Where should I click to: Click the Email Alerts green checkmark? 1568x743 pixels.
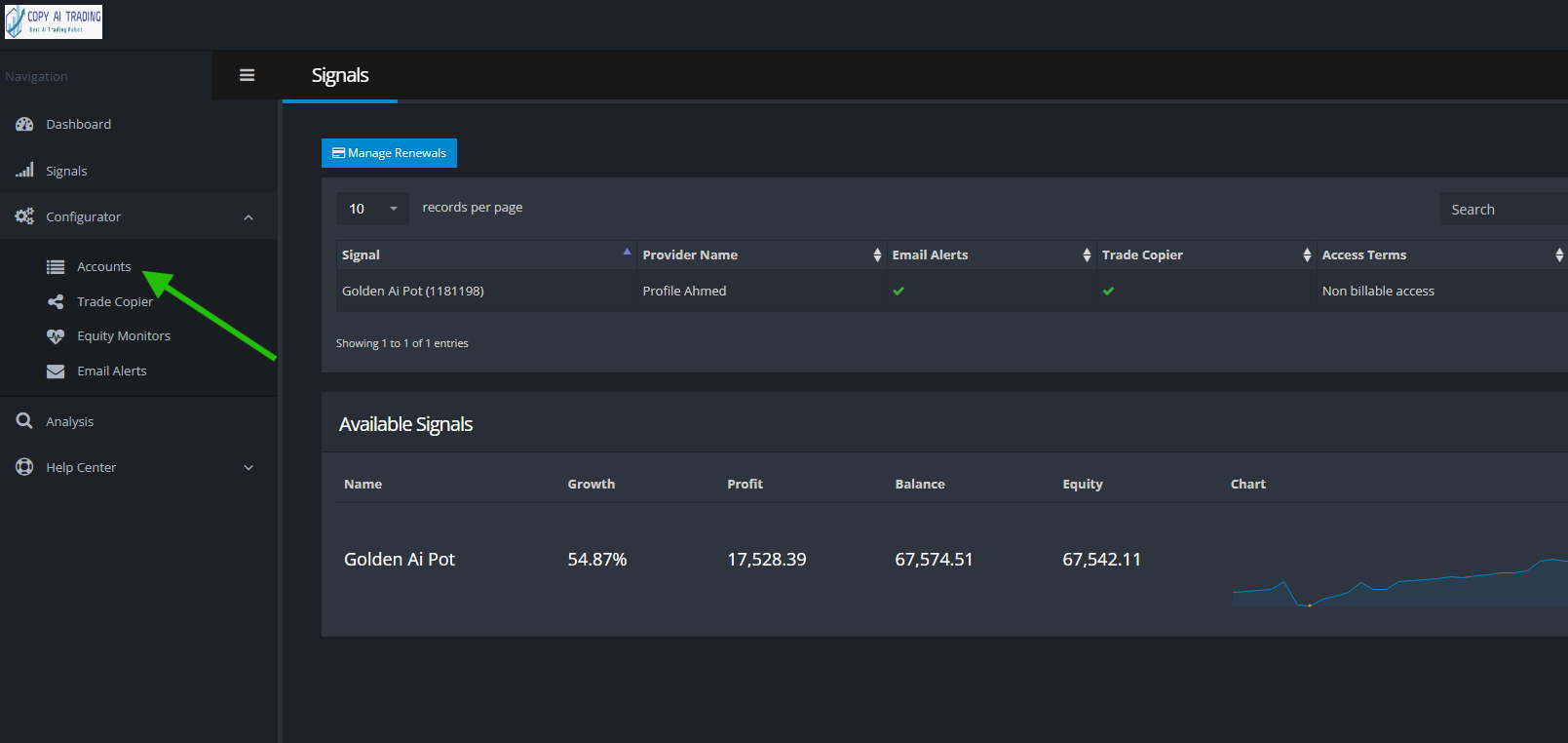pos(899,291)
